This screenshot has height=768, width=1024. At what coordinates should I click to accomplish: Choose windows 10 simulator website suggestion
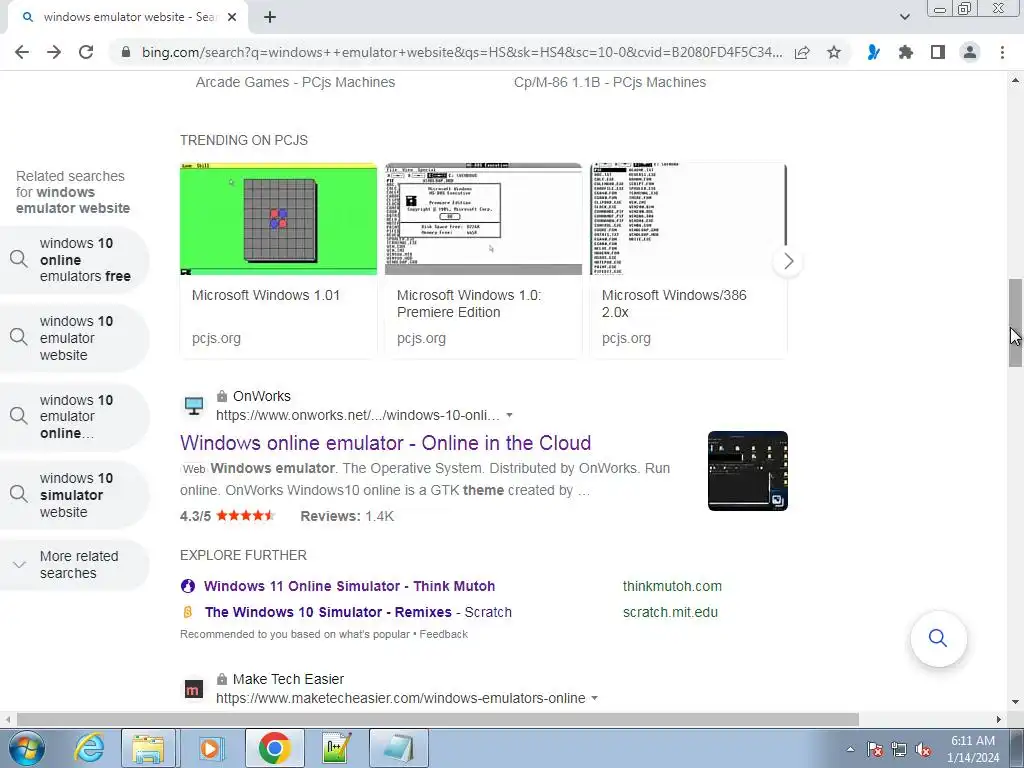click(x=74, y=495)
